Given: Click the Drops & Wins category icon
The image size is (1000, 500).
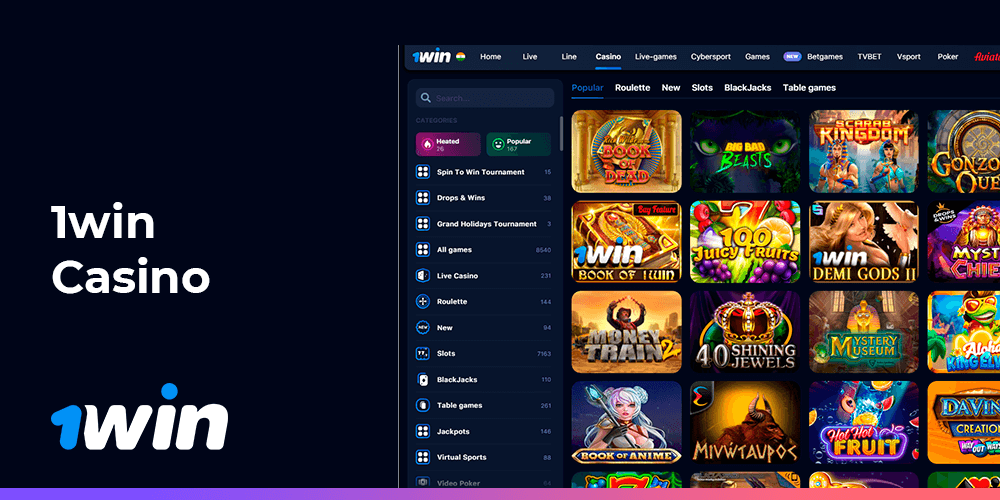Looking at the screenshot, I should (423, 198).
